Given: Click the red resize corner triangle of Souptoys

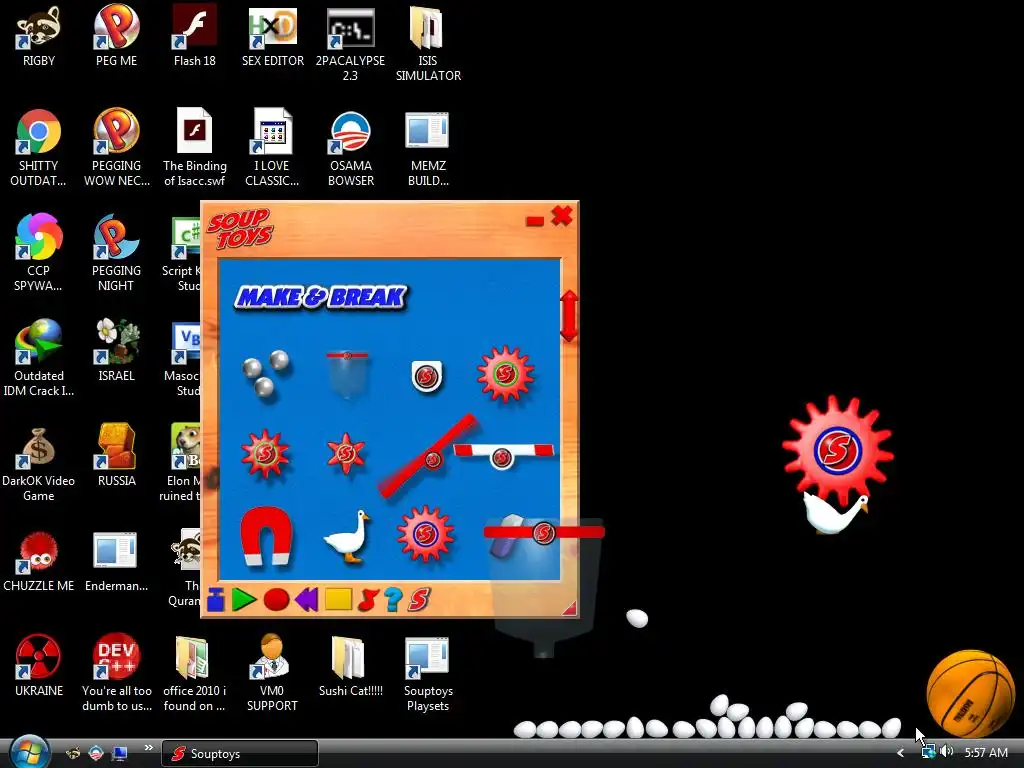Looking at the screenshot, I should pyautogui.click(x=569, y=609).
